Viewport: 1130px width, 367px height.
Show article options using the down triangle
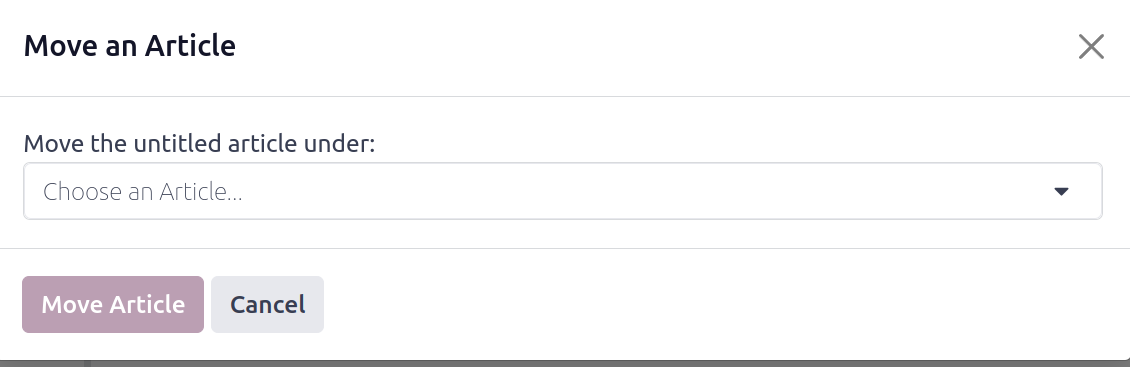[1061, 191]
